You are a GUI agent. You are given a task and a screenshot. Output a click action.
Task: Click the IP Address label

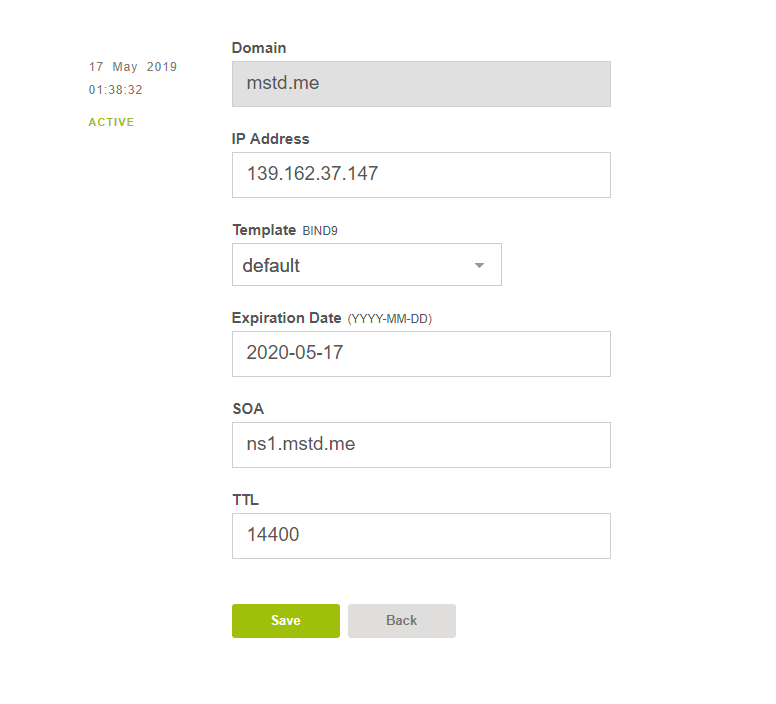pyautogui.click(x=270, y=139)
